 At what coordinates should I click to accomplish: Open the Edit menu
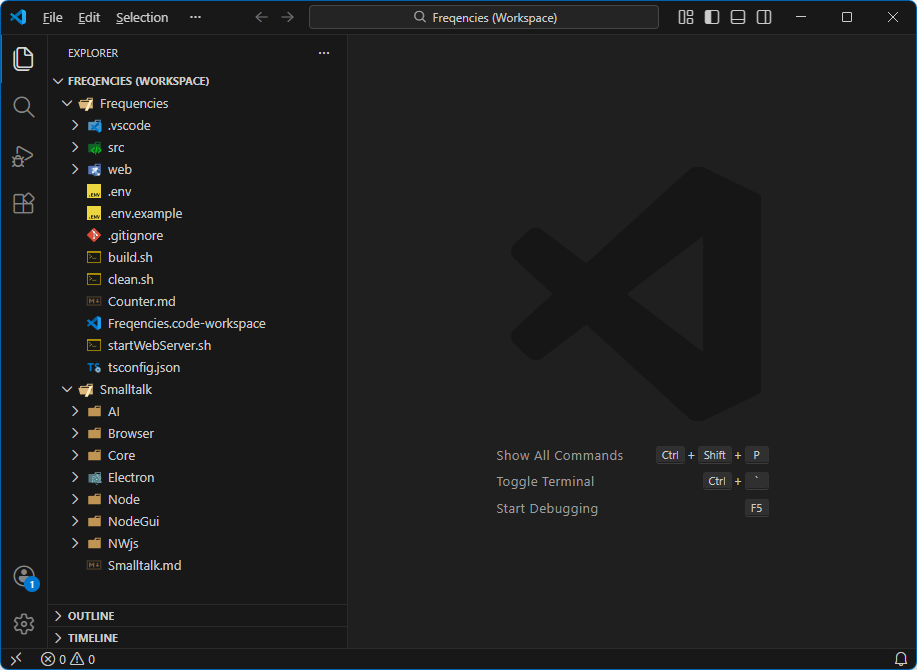89,18
